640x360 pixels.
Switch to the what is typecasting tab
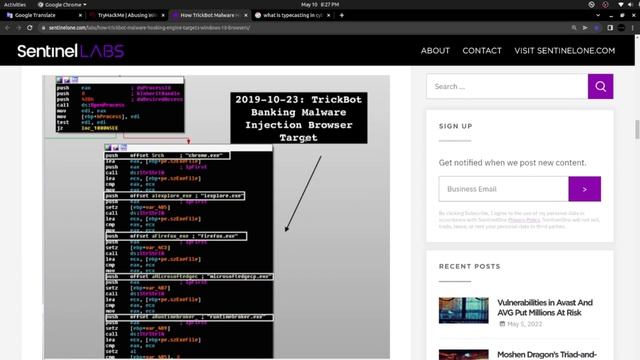pyautogui.click(x=292, y=15)
